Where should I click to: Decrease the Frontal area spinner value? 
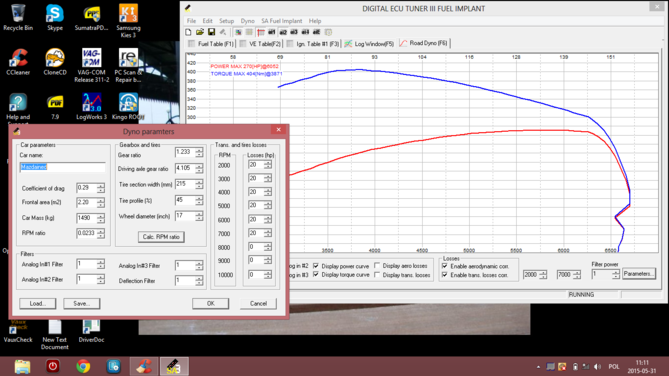pos(101,205)
